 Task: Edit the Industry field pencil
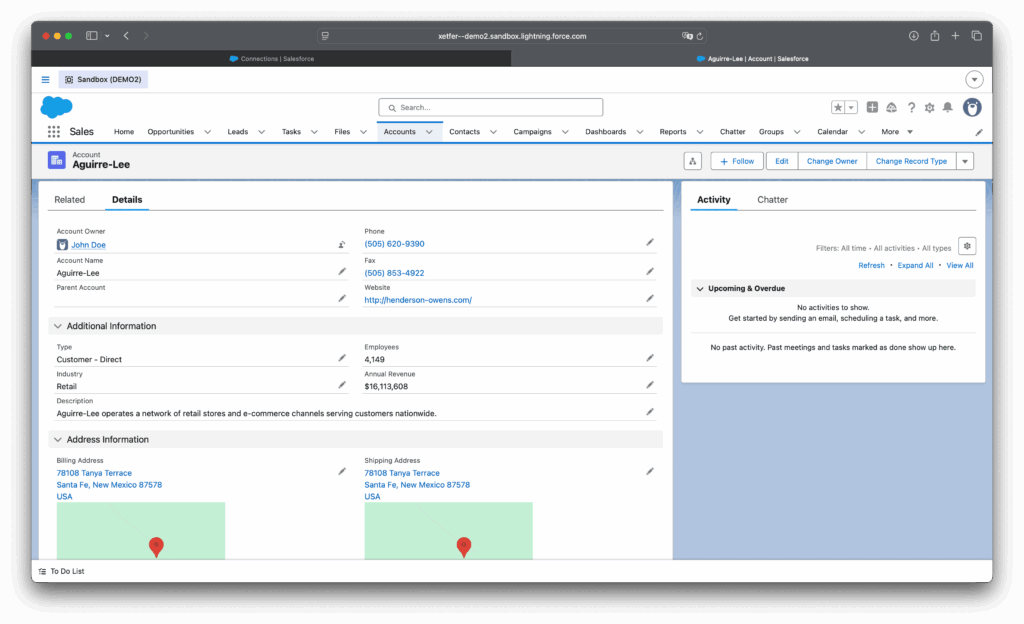(x=342, y=385)
